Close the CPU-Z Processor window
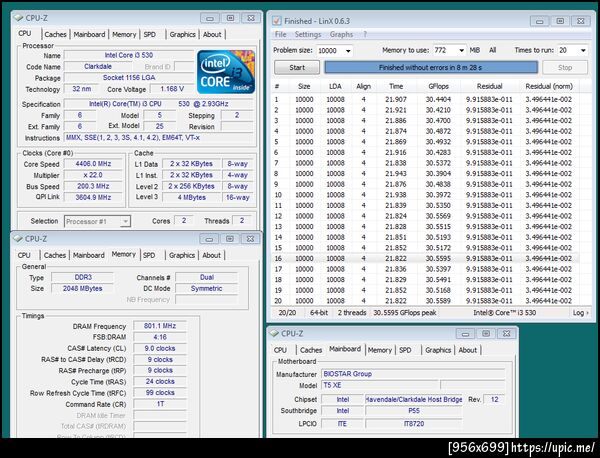Screen dimensions: 600x458 click(251, 18)
